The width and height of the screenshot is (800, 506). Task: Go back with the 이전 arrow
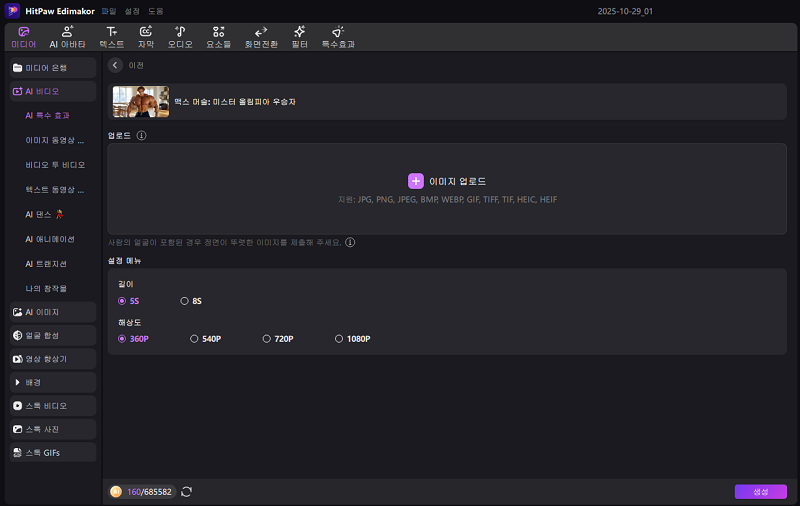pos(115,65)
